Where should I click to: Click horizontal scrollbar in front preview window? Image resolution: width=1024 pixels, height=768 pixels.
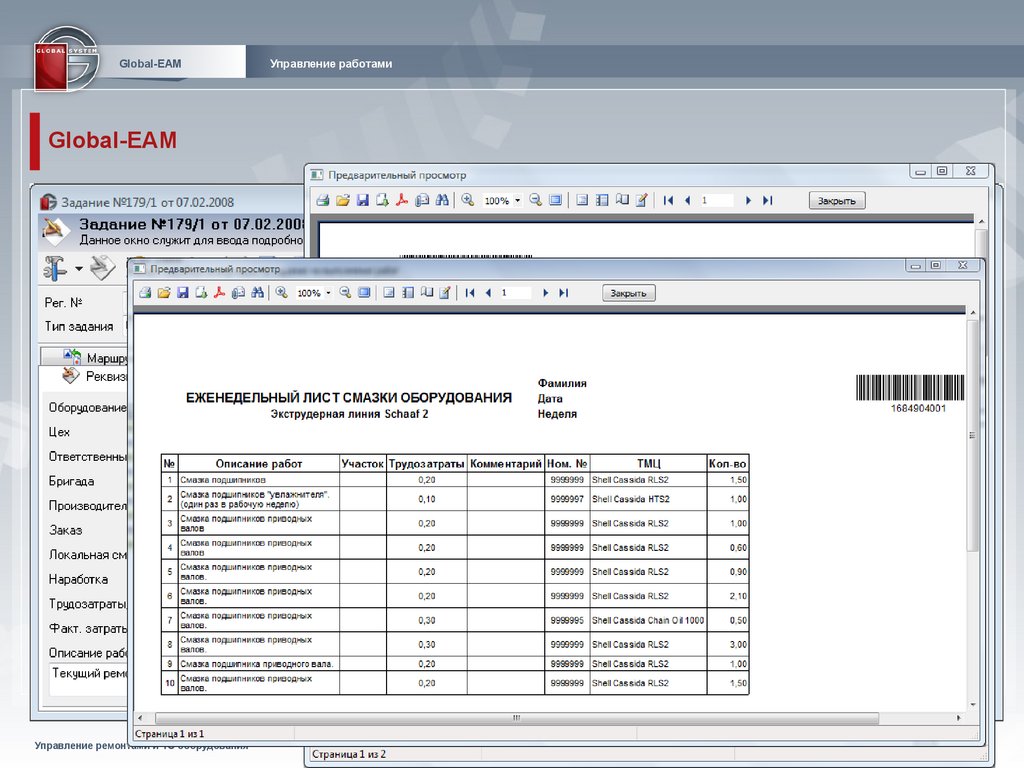(x=515, y=718)
